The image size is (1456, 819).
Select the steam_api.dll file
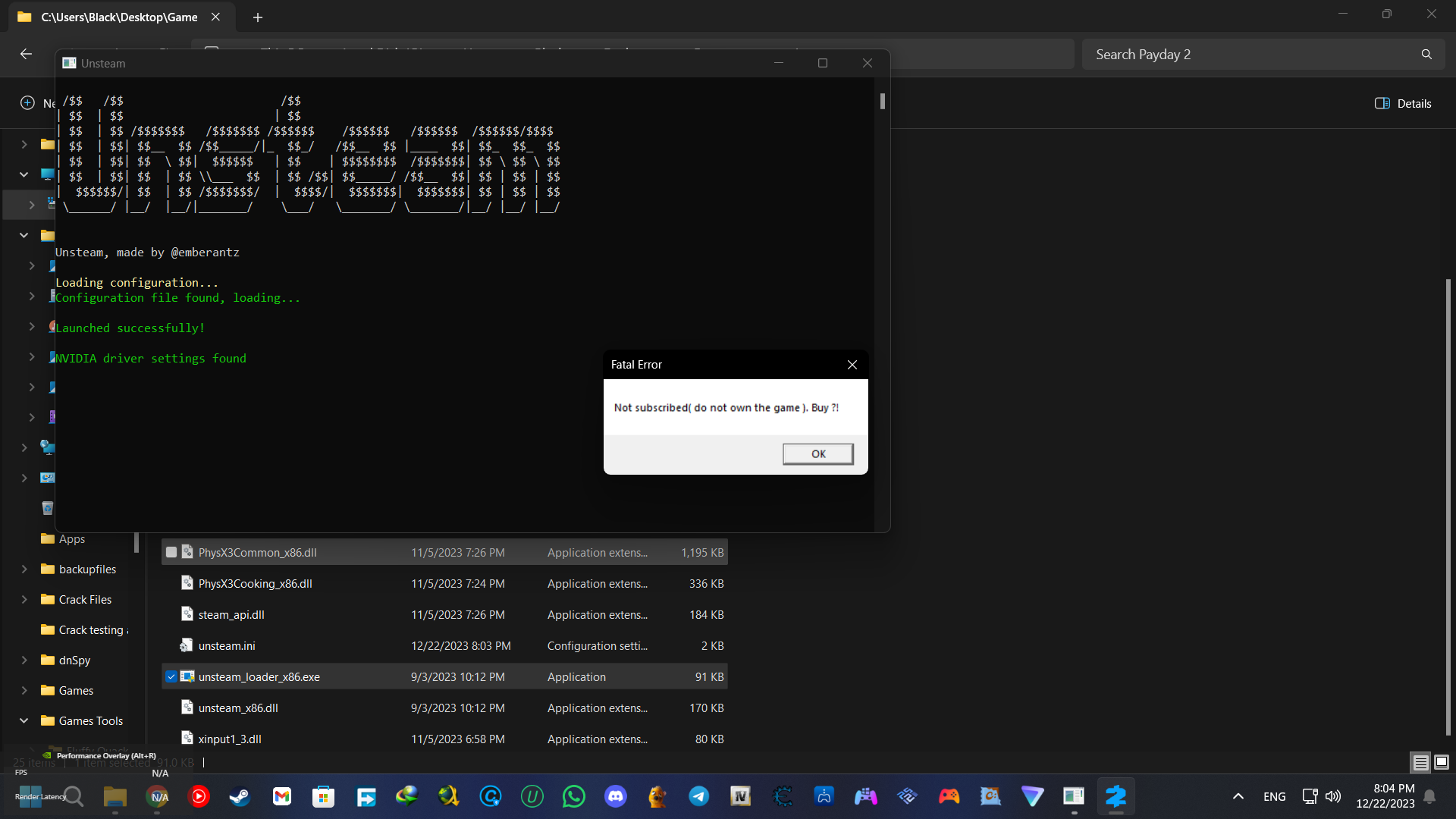tap(231, 615)
